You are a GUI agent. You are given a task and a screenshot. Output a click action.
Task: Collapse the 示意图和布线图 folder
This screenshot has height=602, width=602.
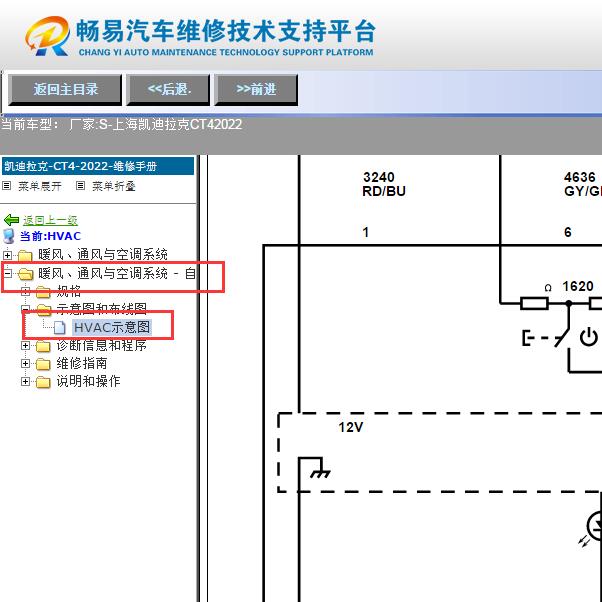pyautogui.click(x=25, y=309)
